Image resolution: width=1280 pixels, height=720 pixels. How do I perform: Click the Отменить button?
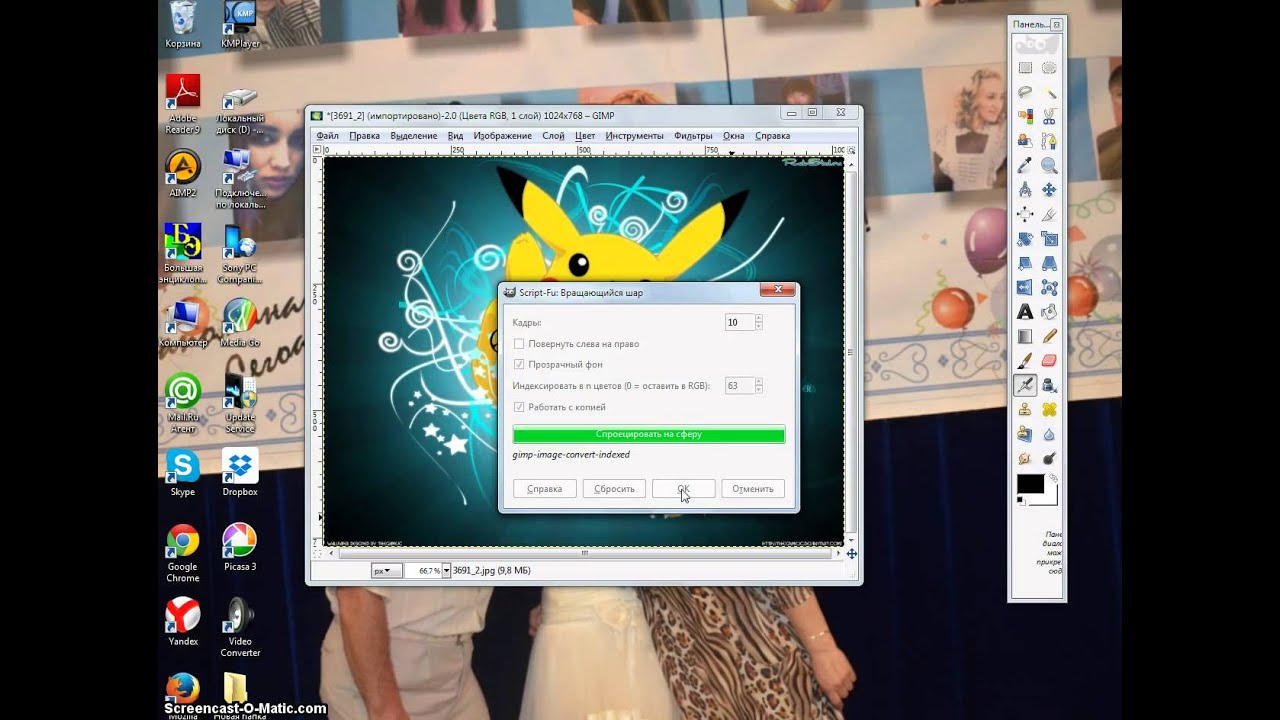(753, 489)
